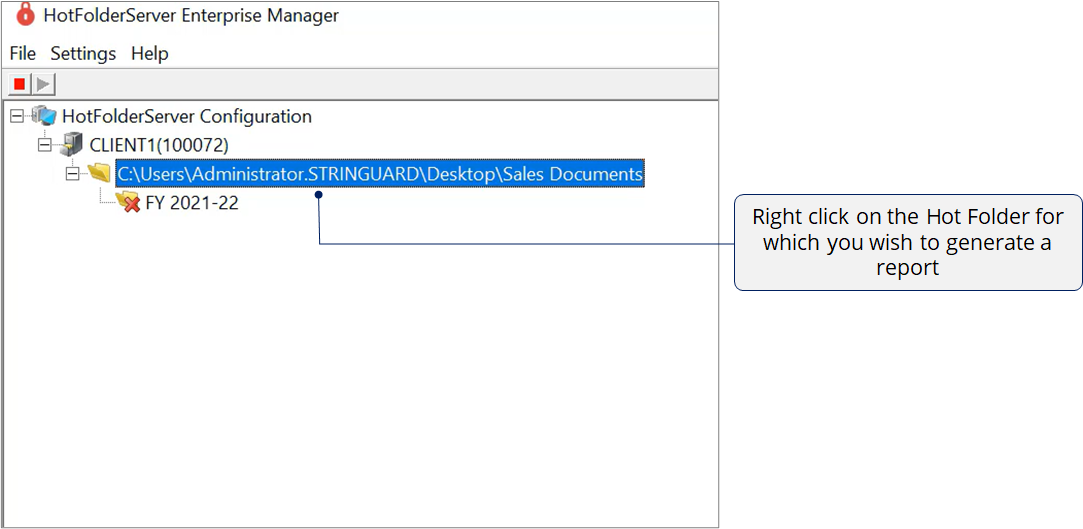Collapse the HotFolderServer Configuration root node
This screenshot has width=1083, height=529.
pos(16,116)
